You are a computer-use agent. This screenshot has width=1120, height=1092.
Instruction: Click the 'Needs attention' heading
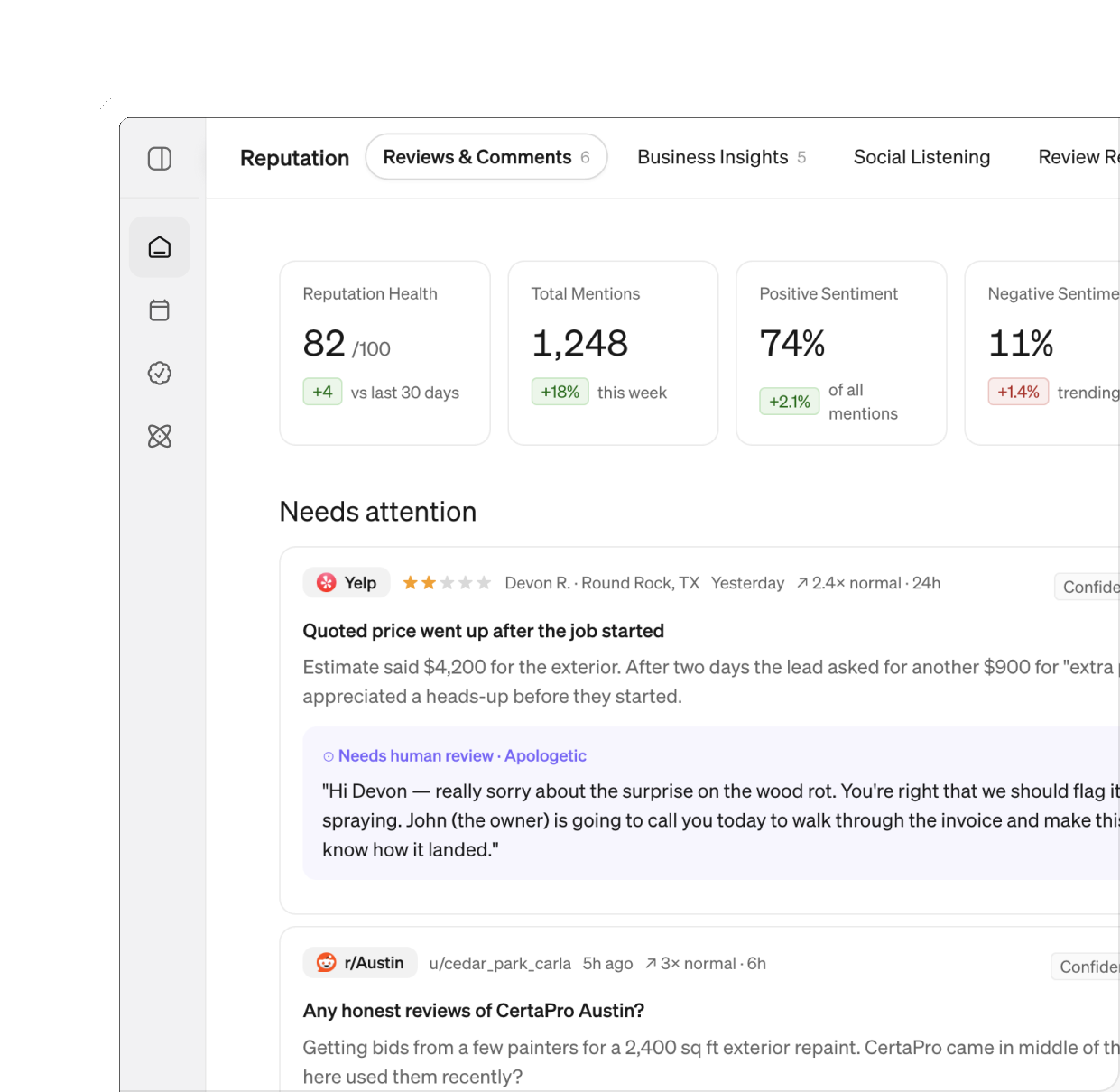point(378,512)
